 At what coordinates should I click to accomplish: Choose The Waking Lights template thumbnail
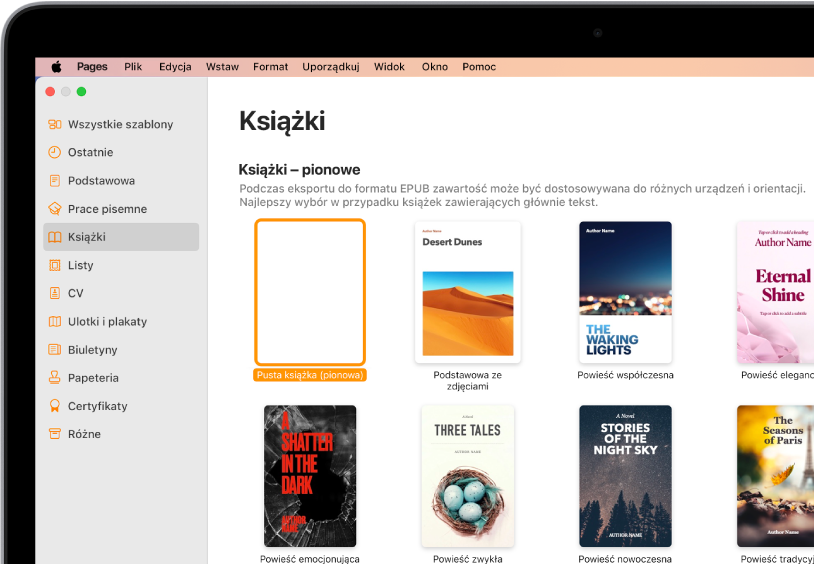tap(626, 292)
